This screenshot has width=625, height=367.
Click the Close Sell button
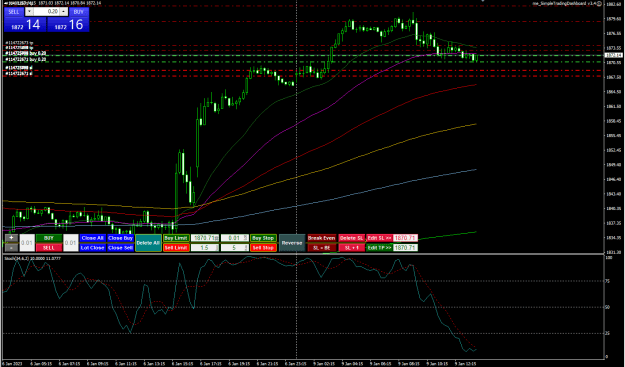click(120, 247)
